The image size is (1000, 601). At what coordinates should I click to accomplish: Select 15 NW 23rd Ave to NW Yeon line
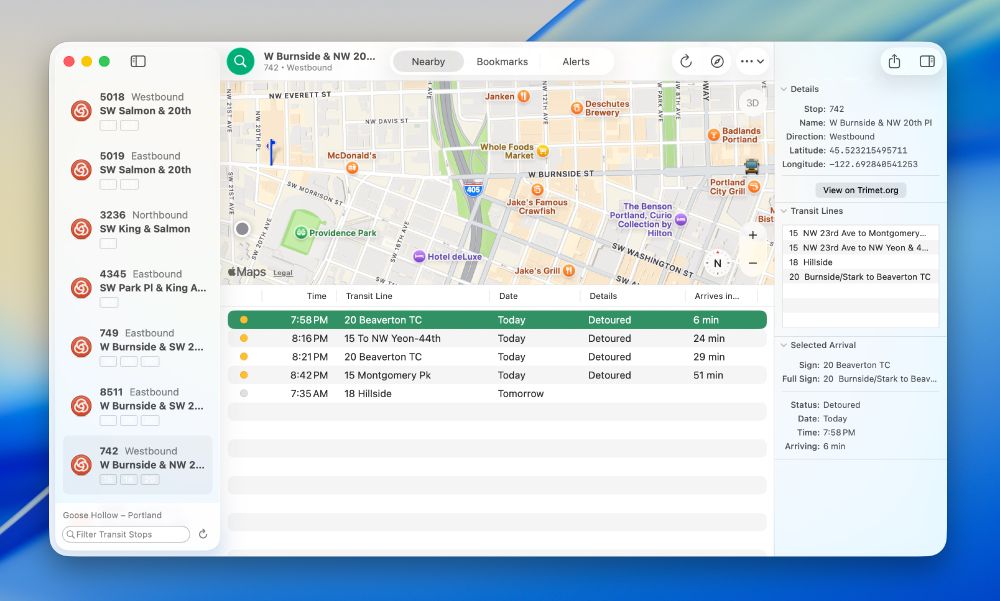coord(860,248)
